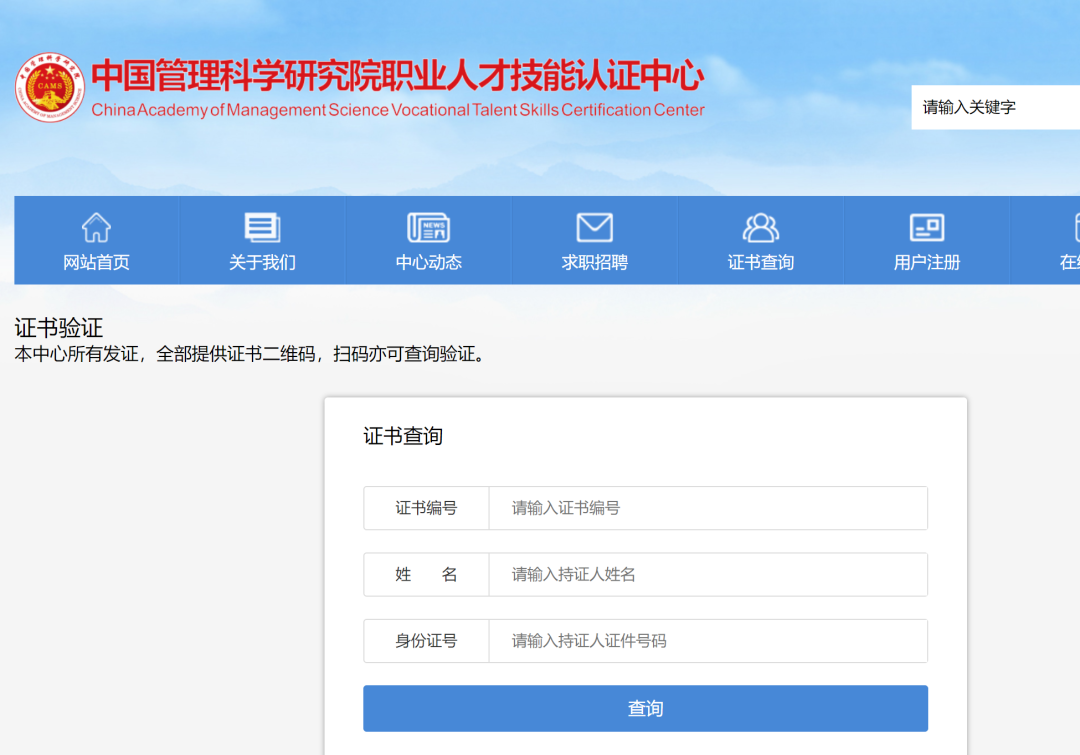1080x755 pixels.
Task: Click the ID-card icon above 用户注册
Action: pyautogui.click(x=927, y=227)
